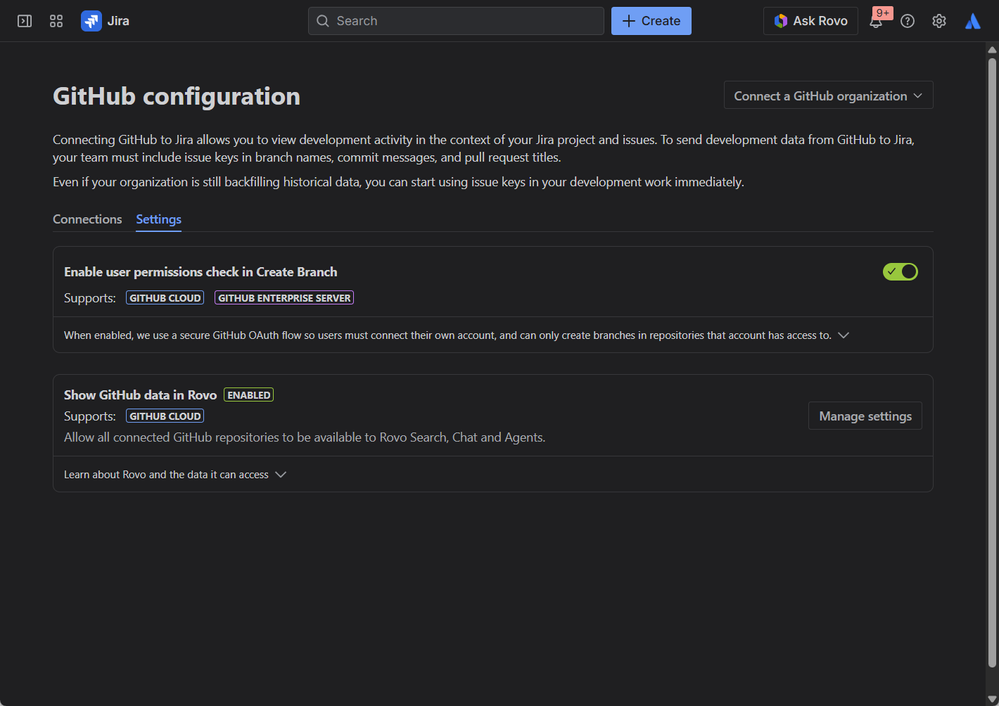
Task: Click the scrollbar down arrow
Action: [x=992, y=699]
